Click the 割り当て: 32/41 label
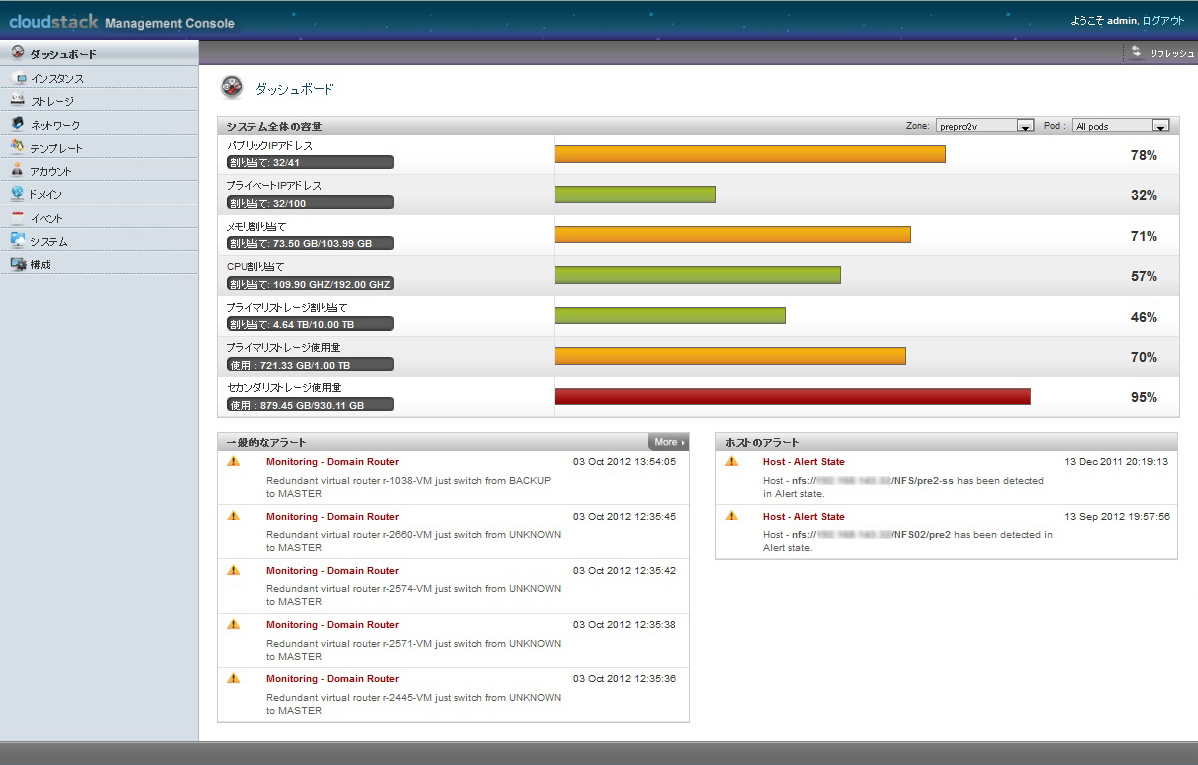Screen dimensions: 1198x765 [x=310, y=162]
